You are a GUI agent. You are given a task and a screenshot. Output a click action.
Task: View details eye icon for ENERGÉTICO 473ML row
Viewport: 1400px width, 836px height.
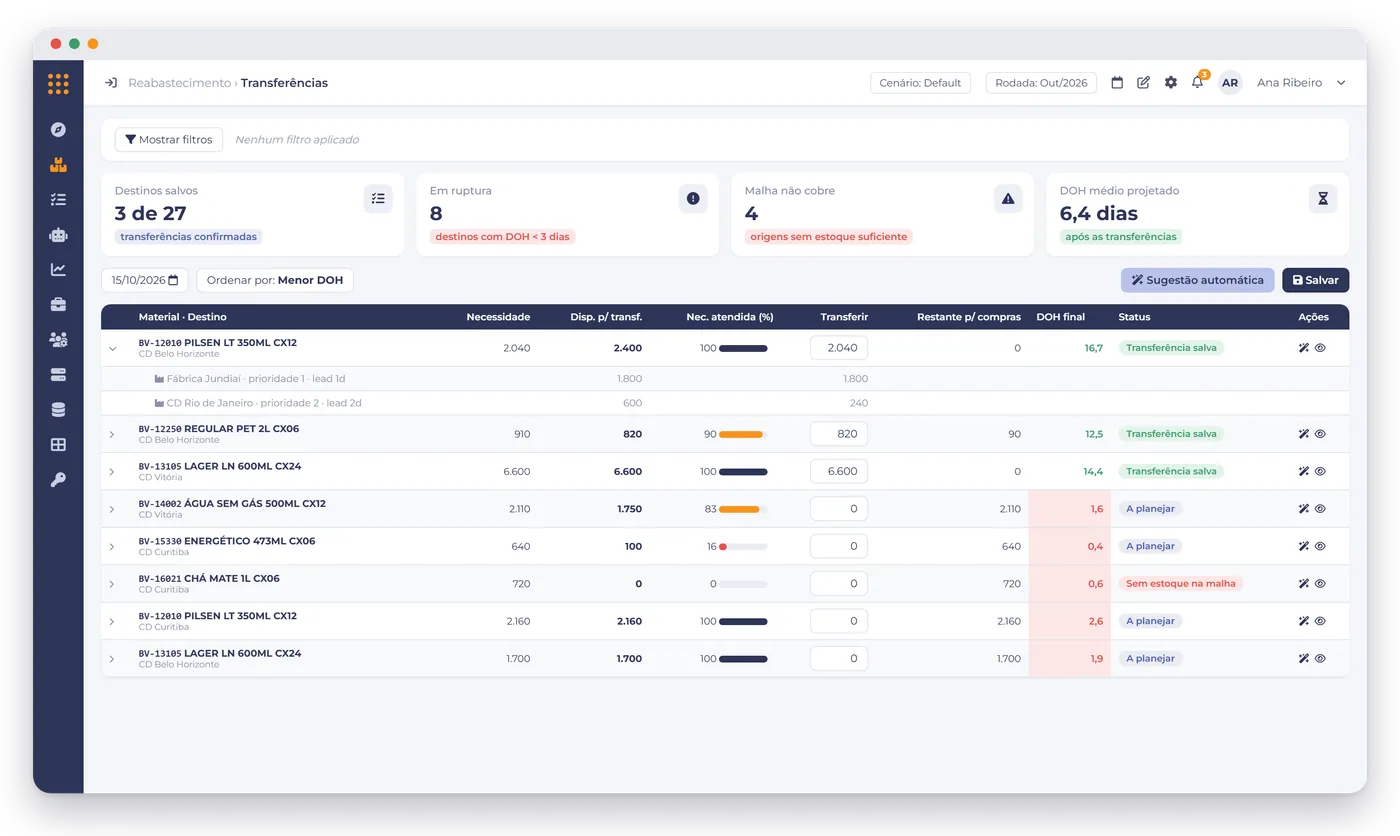[x=1320, y=546]
